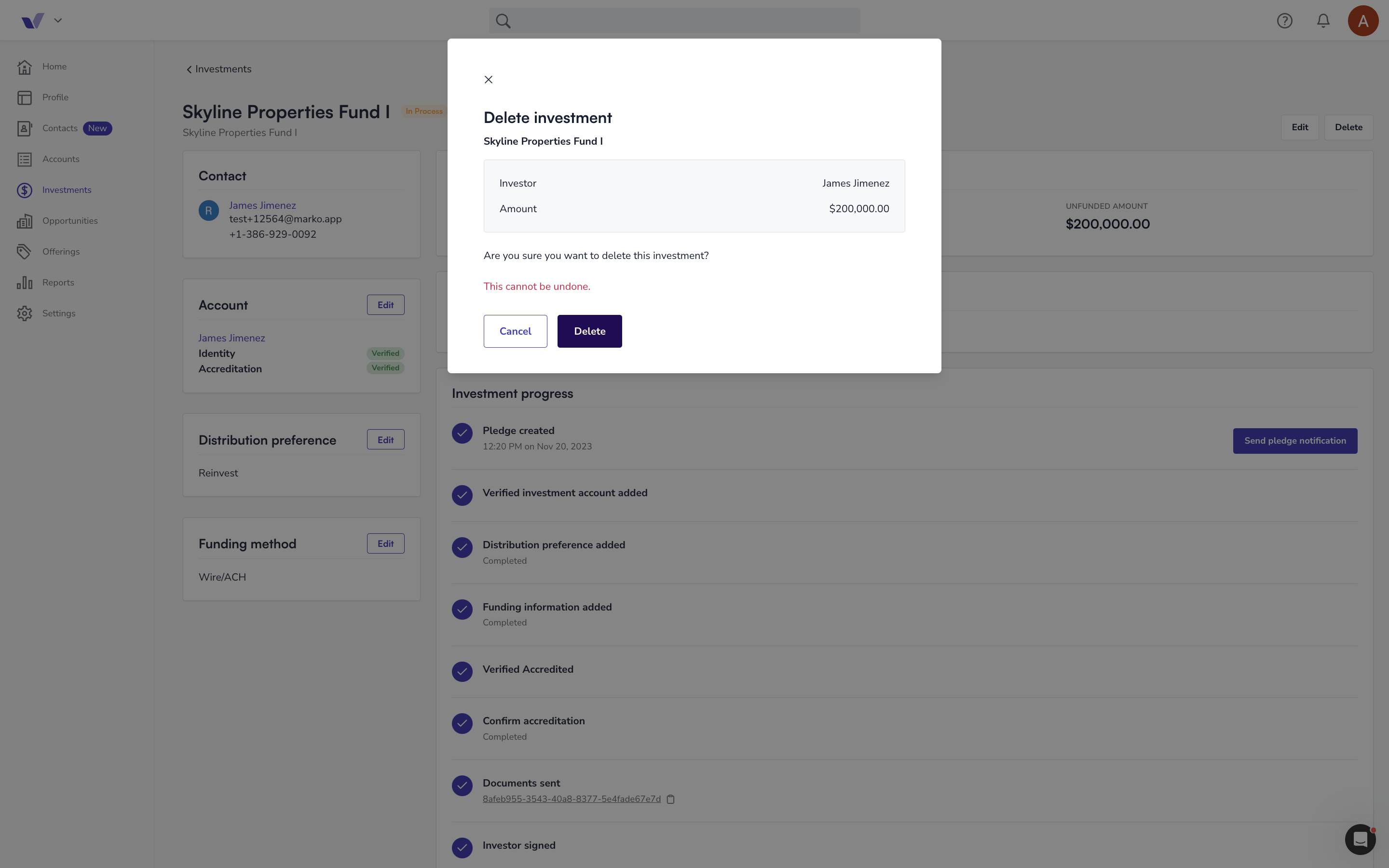The height and width of the screenshot is (868, 1389).
Task: Close the Delete investment dialog with X
Action: click(x=489, y=80)
